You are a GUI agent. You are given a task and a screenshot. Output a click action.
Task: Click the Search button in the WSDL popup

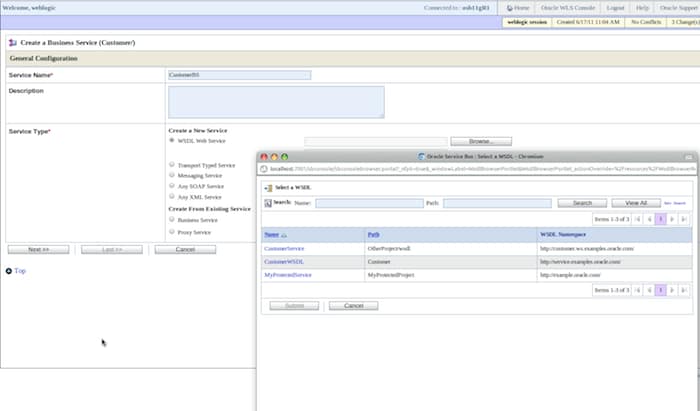tap(582, 203)
